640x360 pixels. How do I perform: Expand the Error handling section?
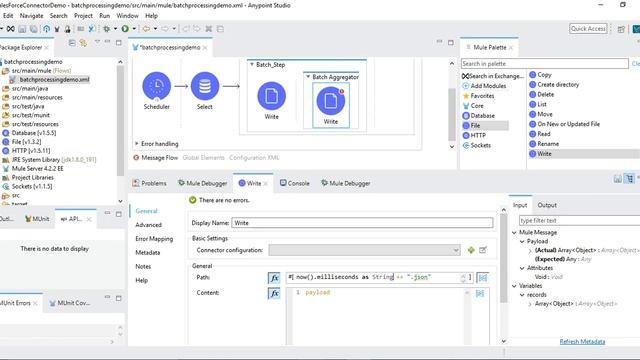(137, 144)
